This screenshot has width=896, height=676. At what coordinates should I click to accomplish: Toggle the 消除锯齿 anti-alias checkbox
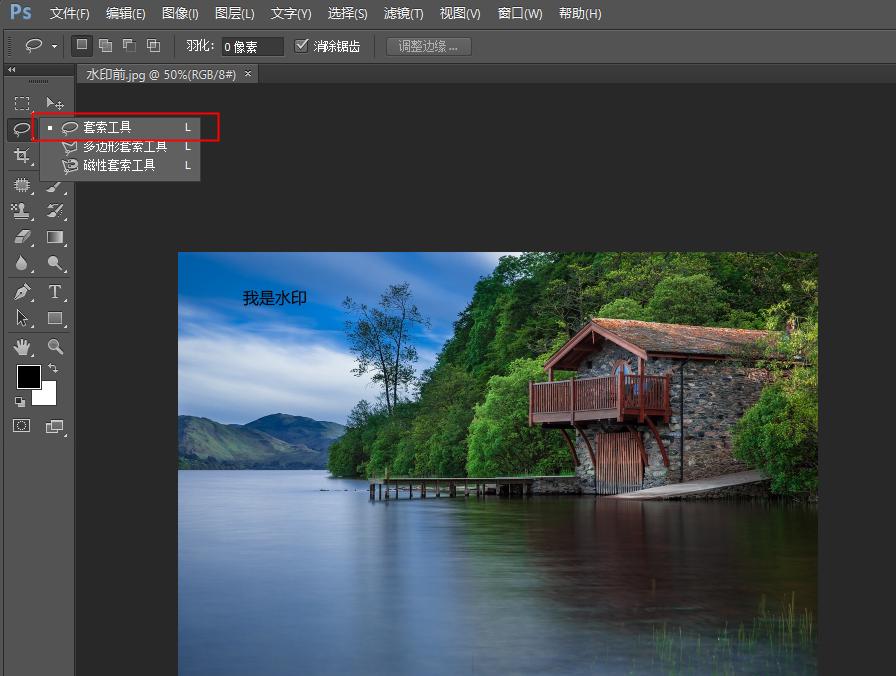tap(301, 45)
